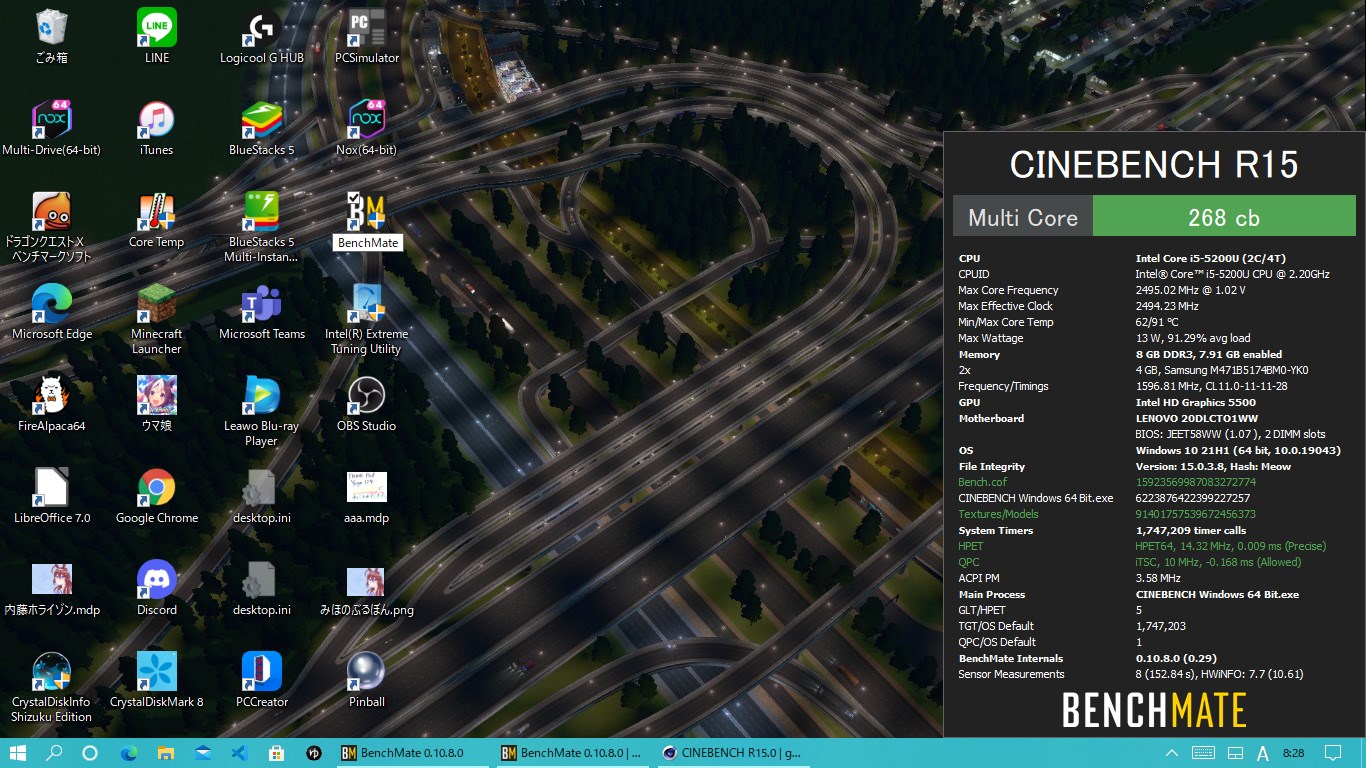The image size is (1366, 768).
Task: Click the IME 'A' input mode indicator
Action: click(x=1262, y=753)
